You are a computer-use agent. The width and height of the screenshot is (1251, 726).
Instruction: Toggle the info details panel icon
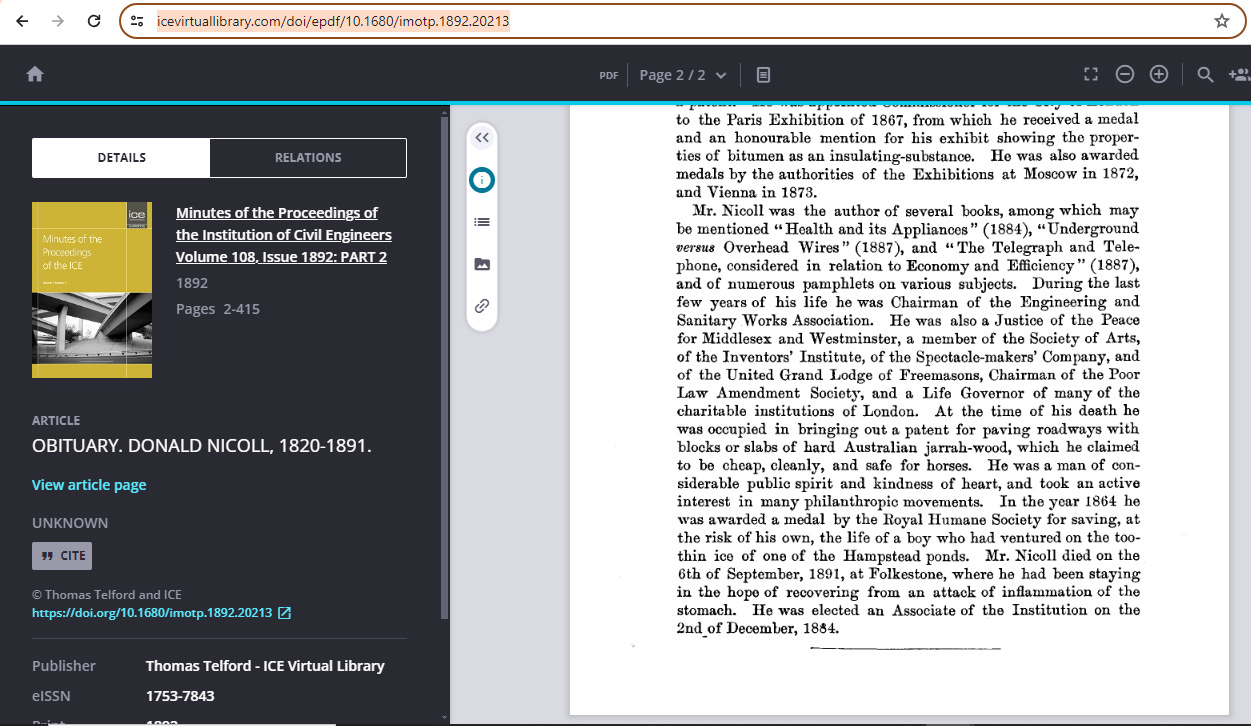point(482,181)
